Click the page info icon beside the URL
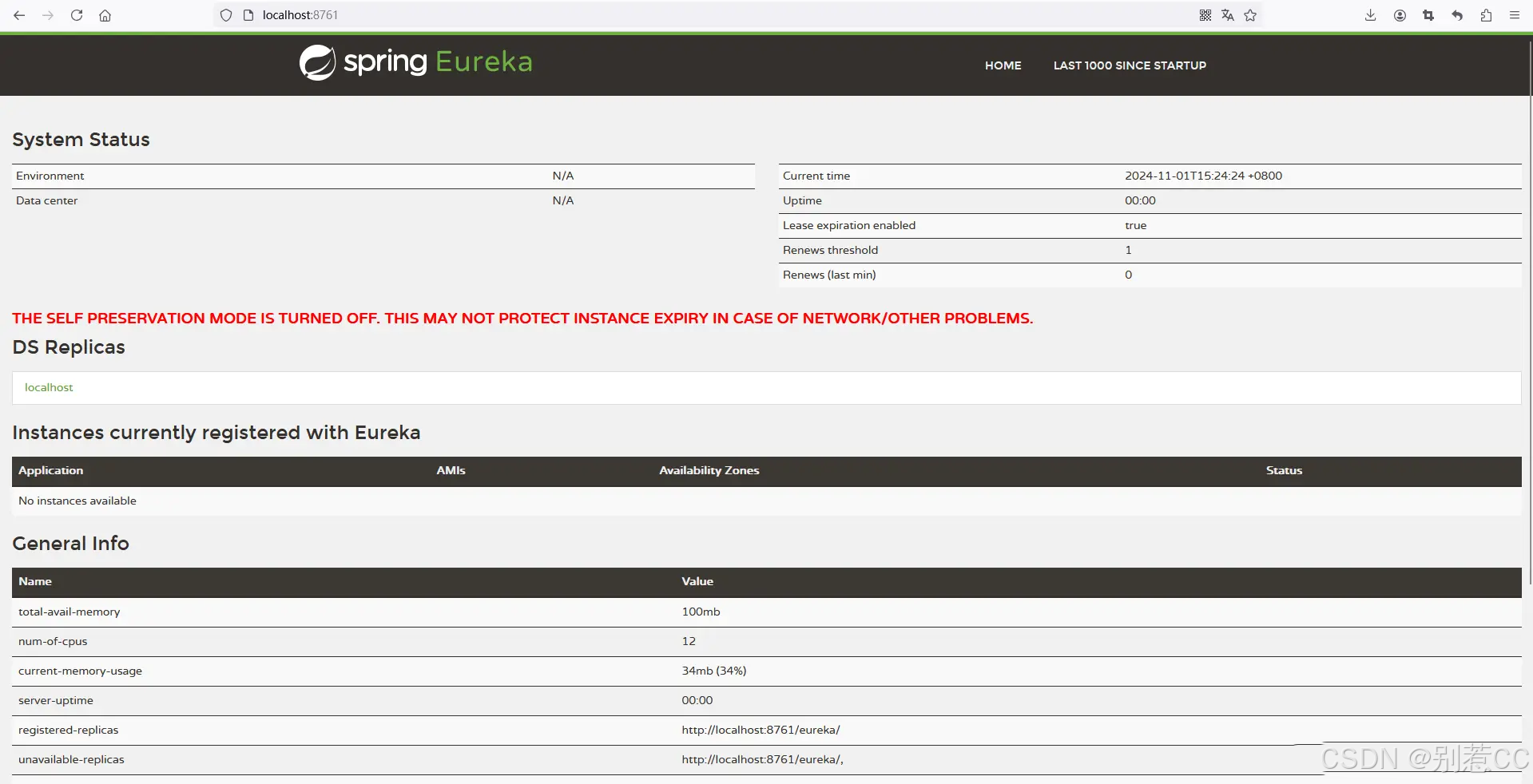 [x=248, y=15]
